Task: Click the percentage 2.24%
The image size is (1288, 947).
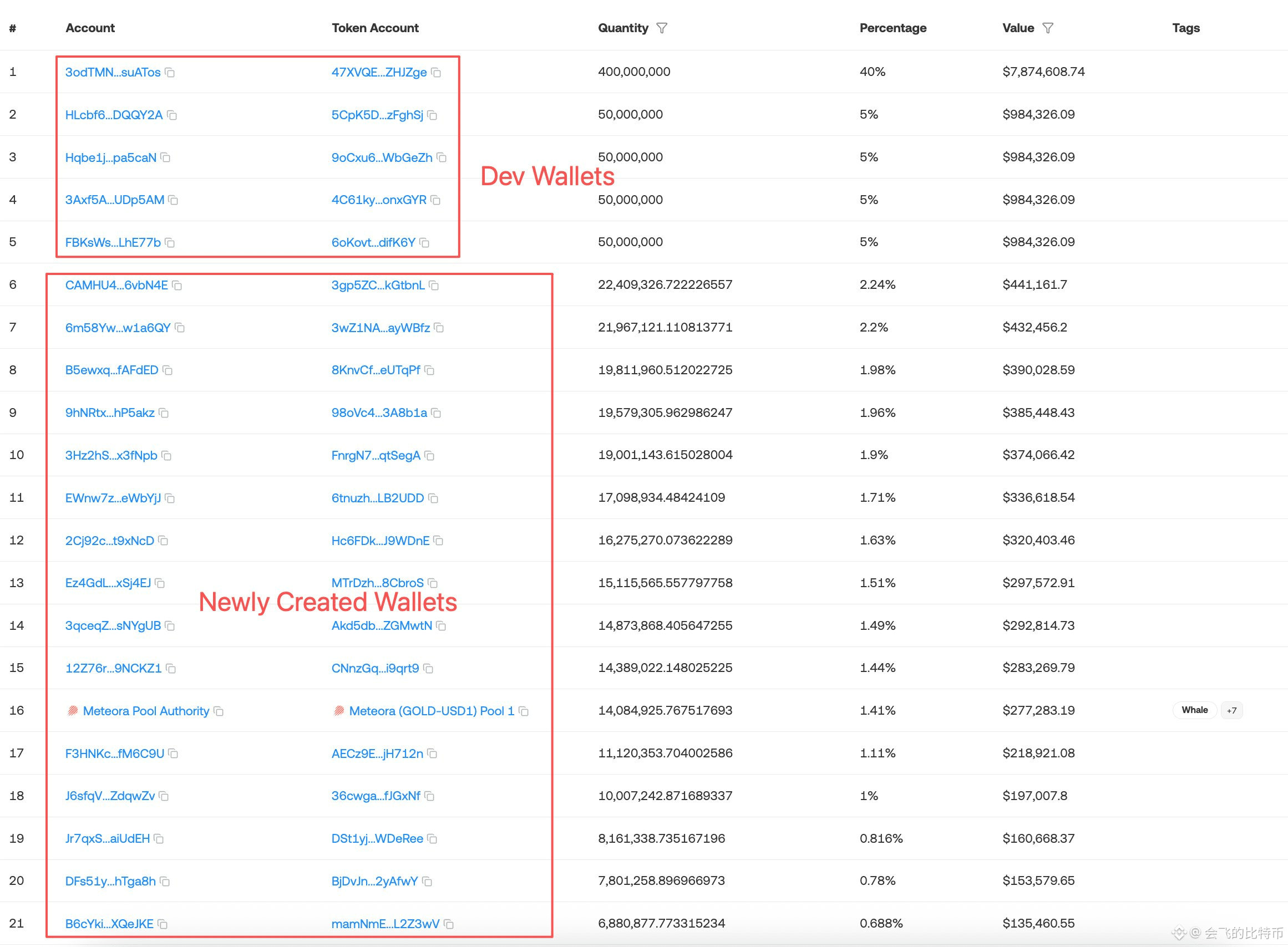Action: pyautogui.click(x=878, y=284)
